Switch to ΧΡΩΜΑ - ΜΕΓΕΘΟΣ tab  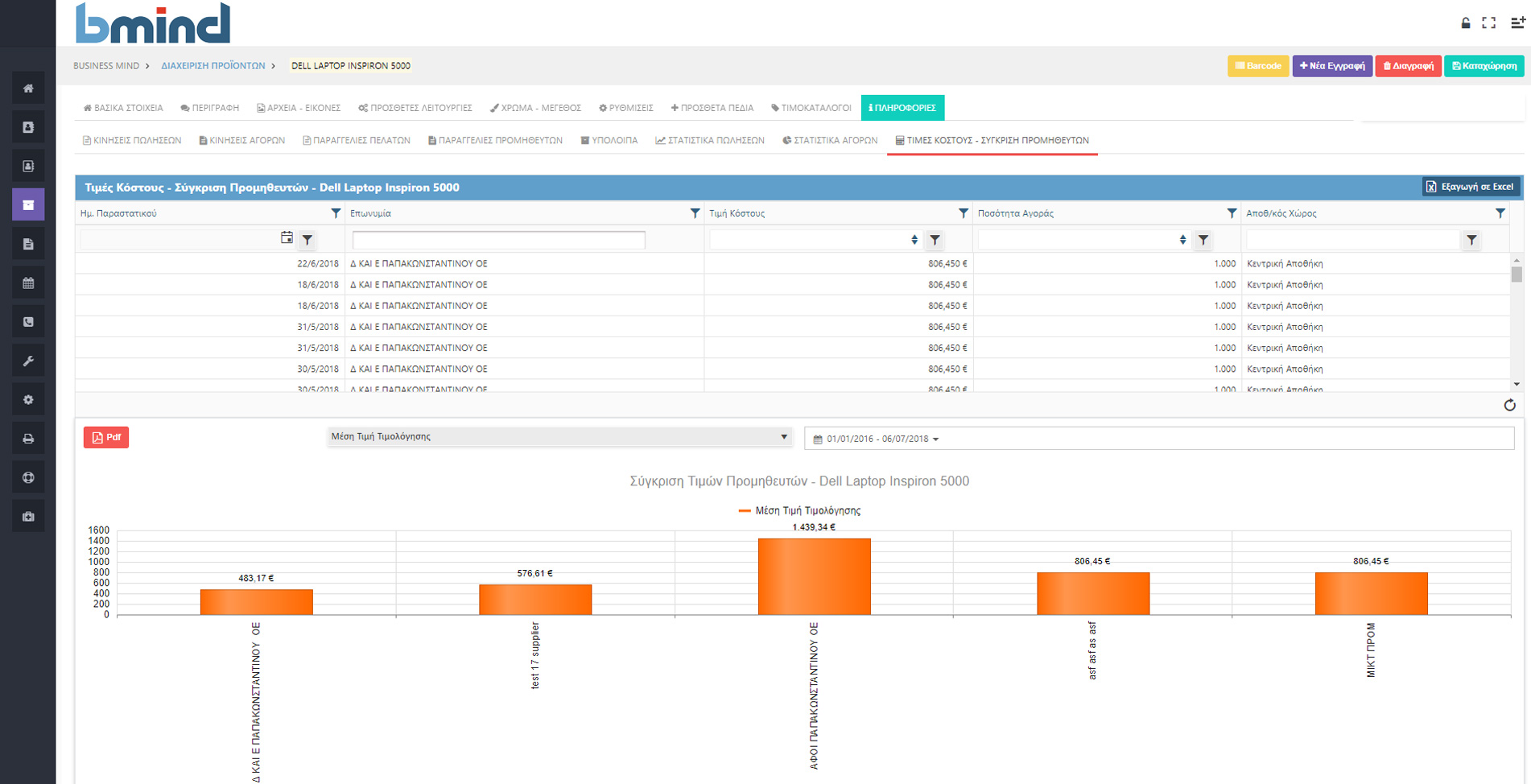tap(535, 108)
